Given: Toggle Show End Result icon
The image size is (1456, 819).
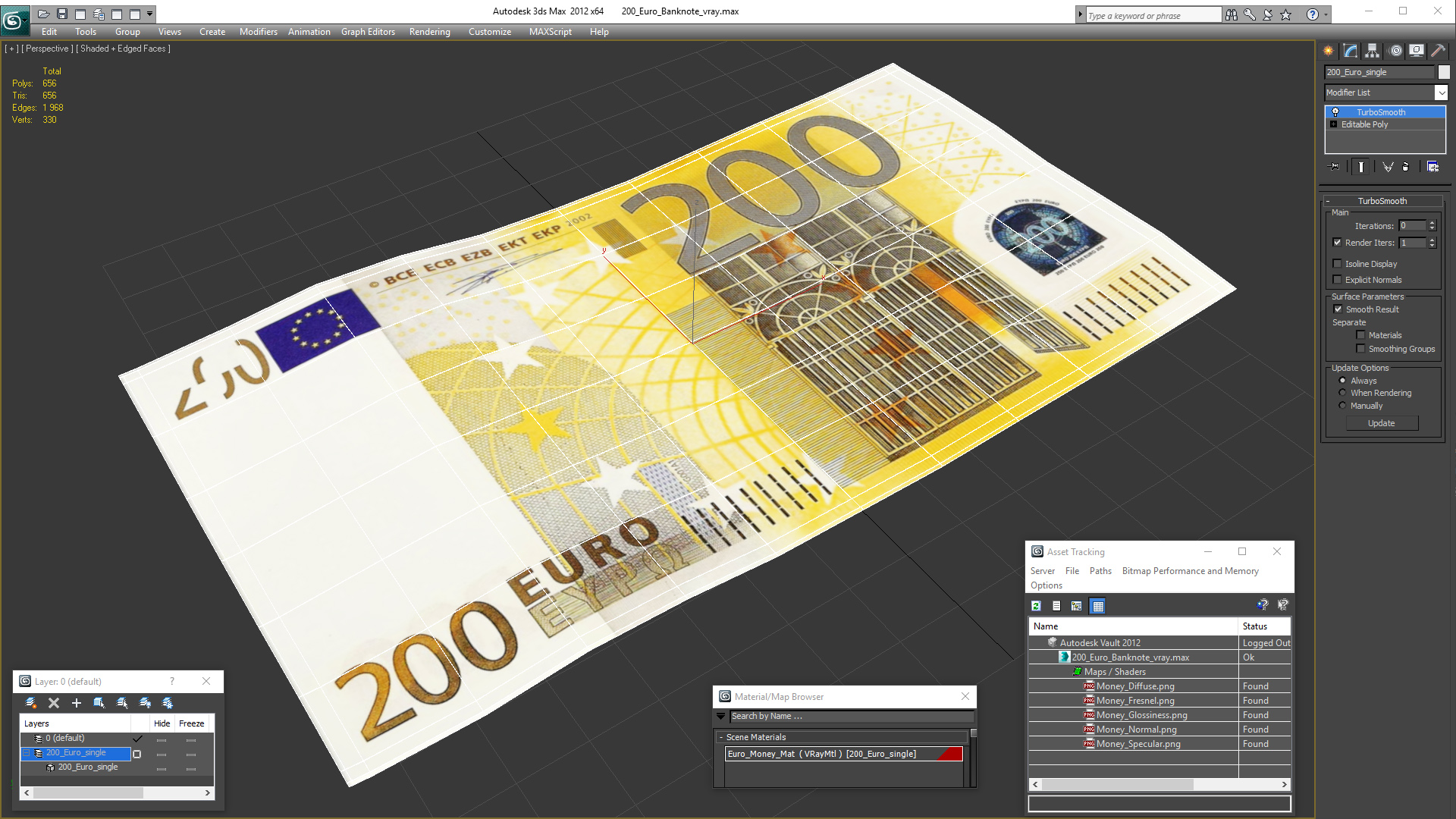Looking at the screenshot, I should 1361,167.
